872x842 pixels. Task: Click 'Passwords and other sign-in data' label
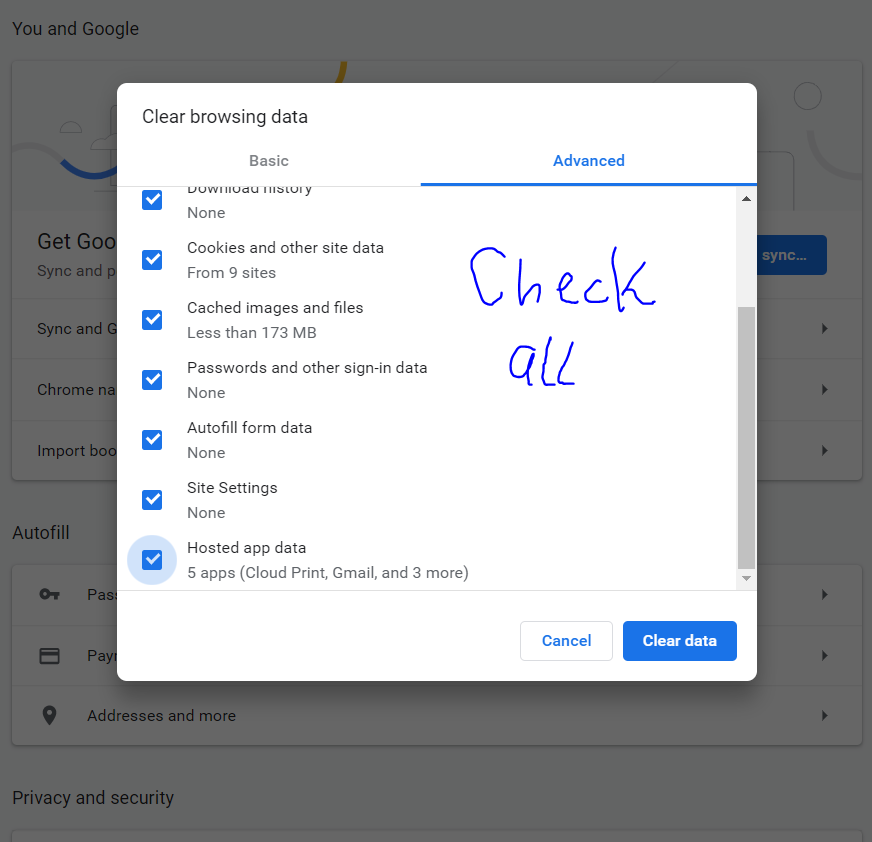point(307,368)
